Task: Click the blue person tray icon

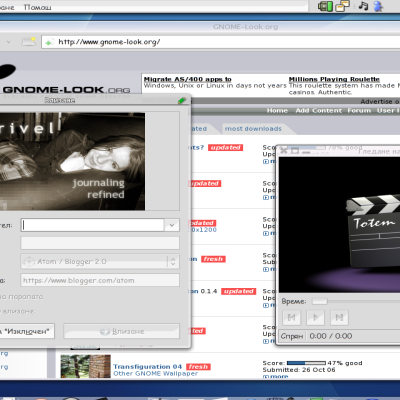Action: (x=378, y=6)
